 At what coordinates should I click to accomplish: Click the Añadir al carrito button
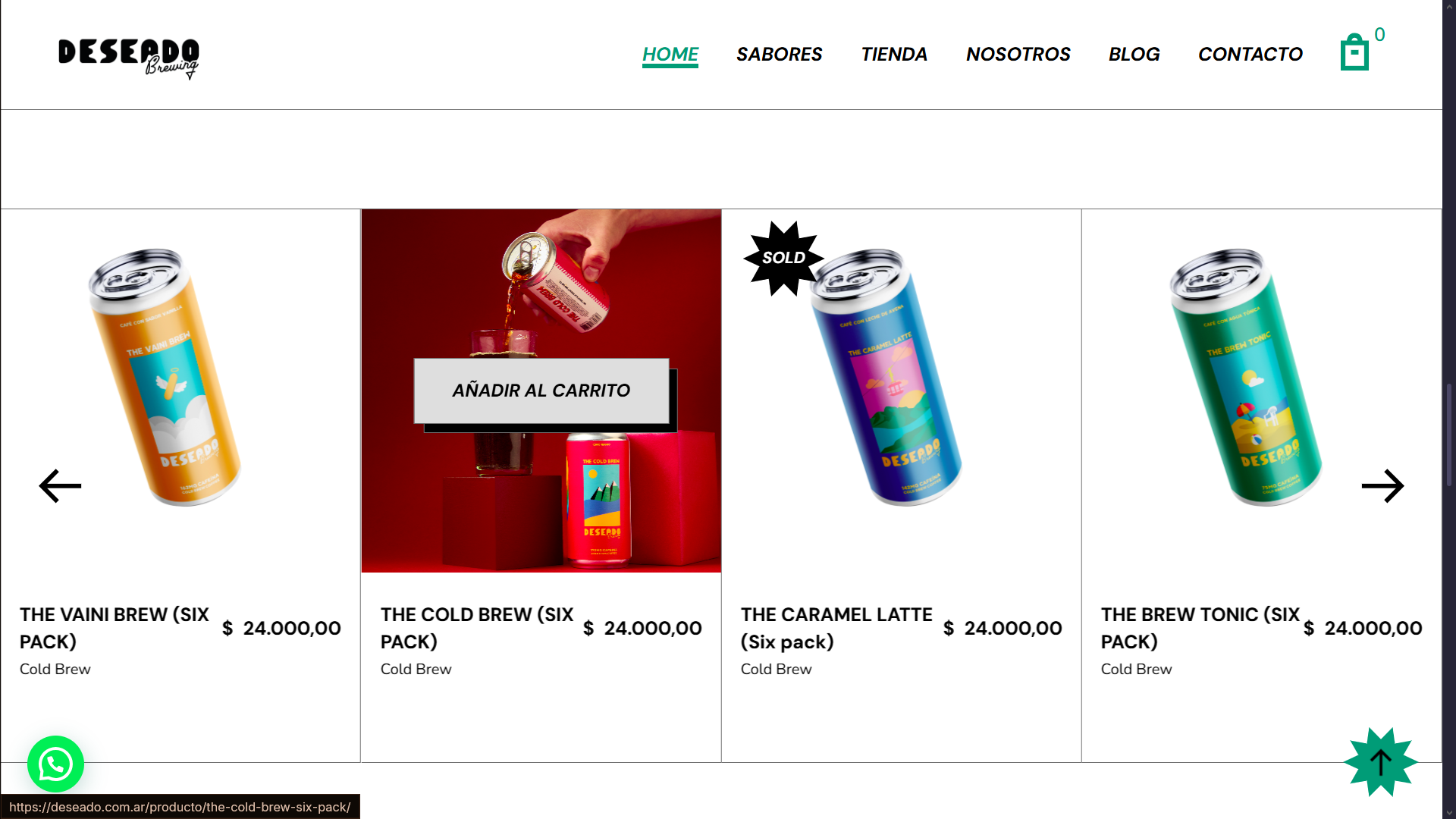click(541, 391)
